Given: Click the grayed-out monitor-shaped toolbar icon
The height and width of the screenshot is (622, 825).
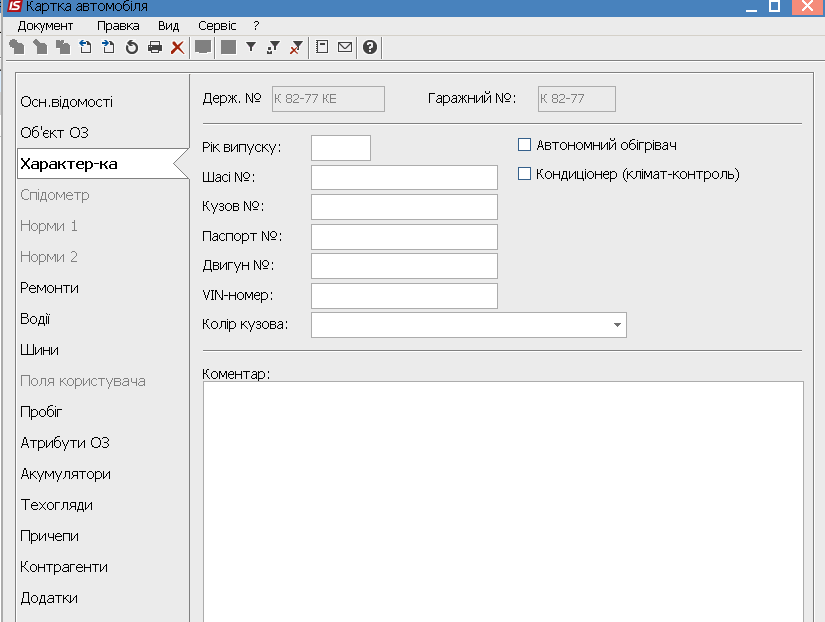Looking at the screenshot, I should 203,47.
